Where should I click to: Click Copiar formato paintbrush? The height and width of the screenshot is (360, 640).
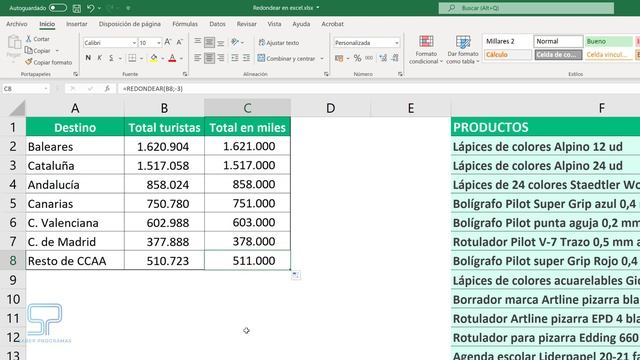[48, 62]
